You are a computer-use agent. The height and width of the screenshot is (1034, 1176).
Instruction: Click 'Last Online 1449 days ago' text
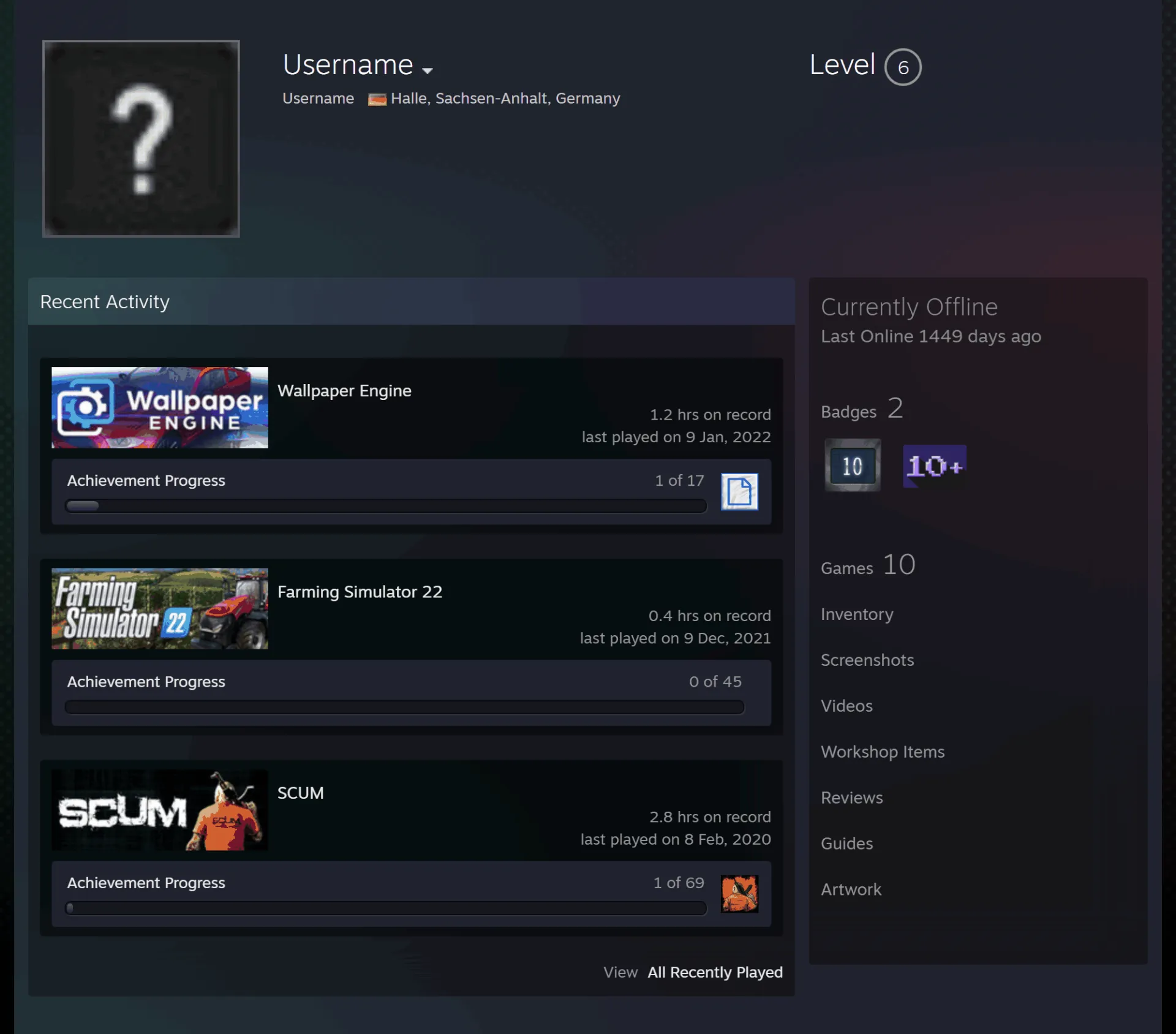pyautogui.click(x=931, y=336)
